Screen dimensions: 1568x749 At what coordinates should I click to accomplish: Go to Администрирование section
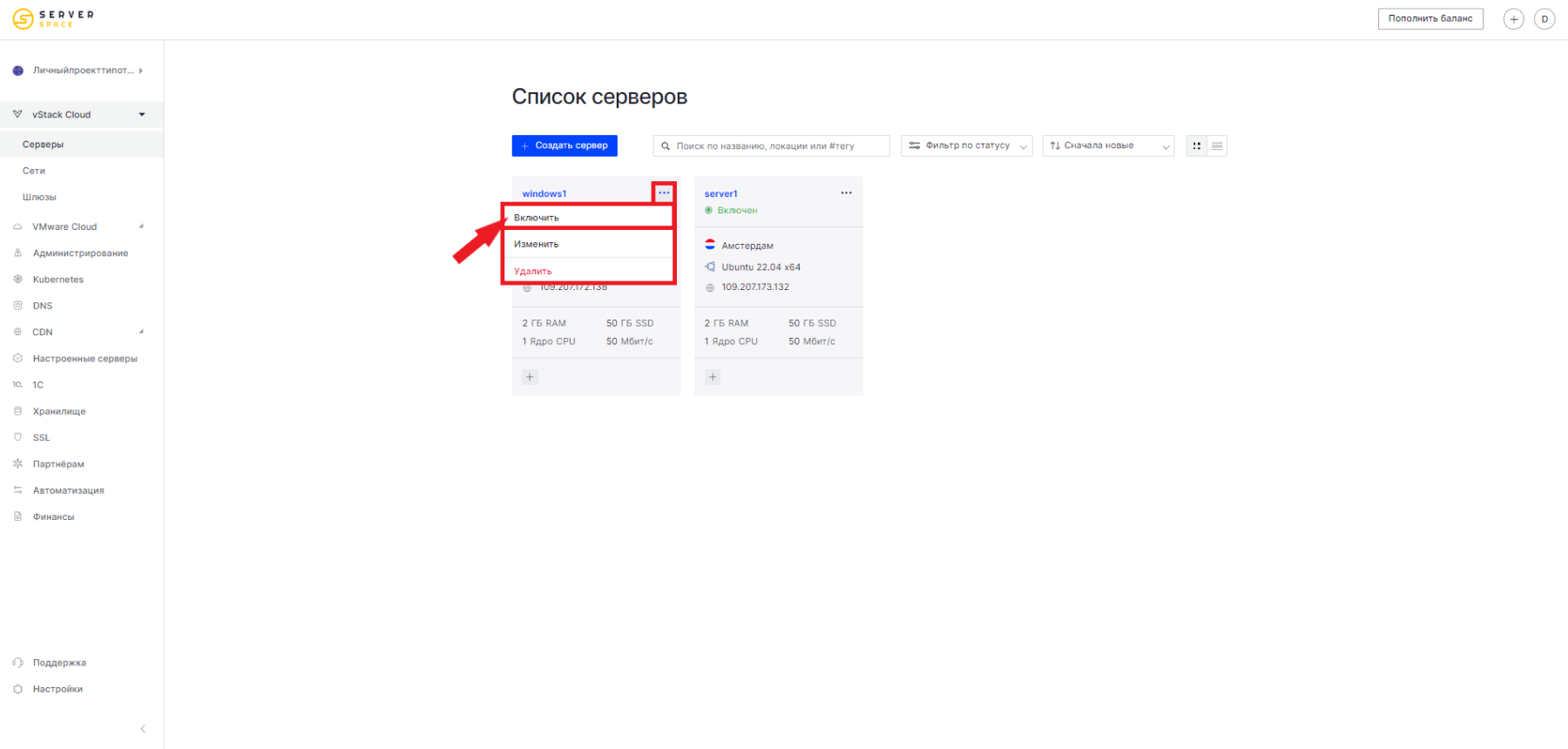pos(80,253)
